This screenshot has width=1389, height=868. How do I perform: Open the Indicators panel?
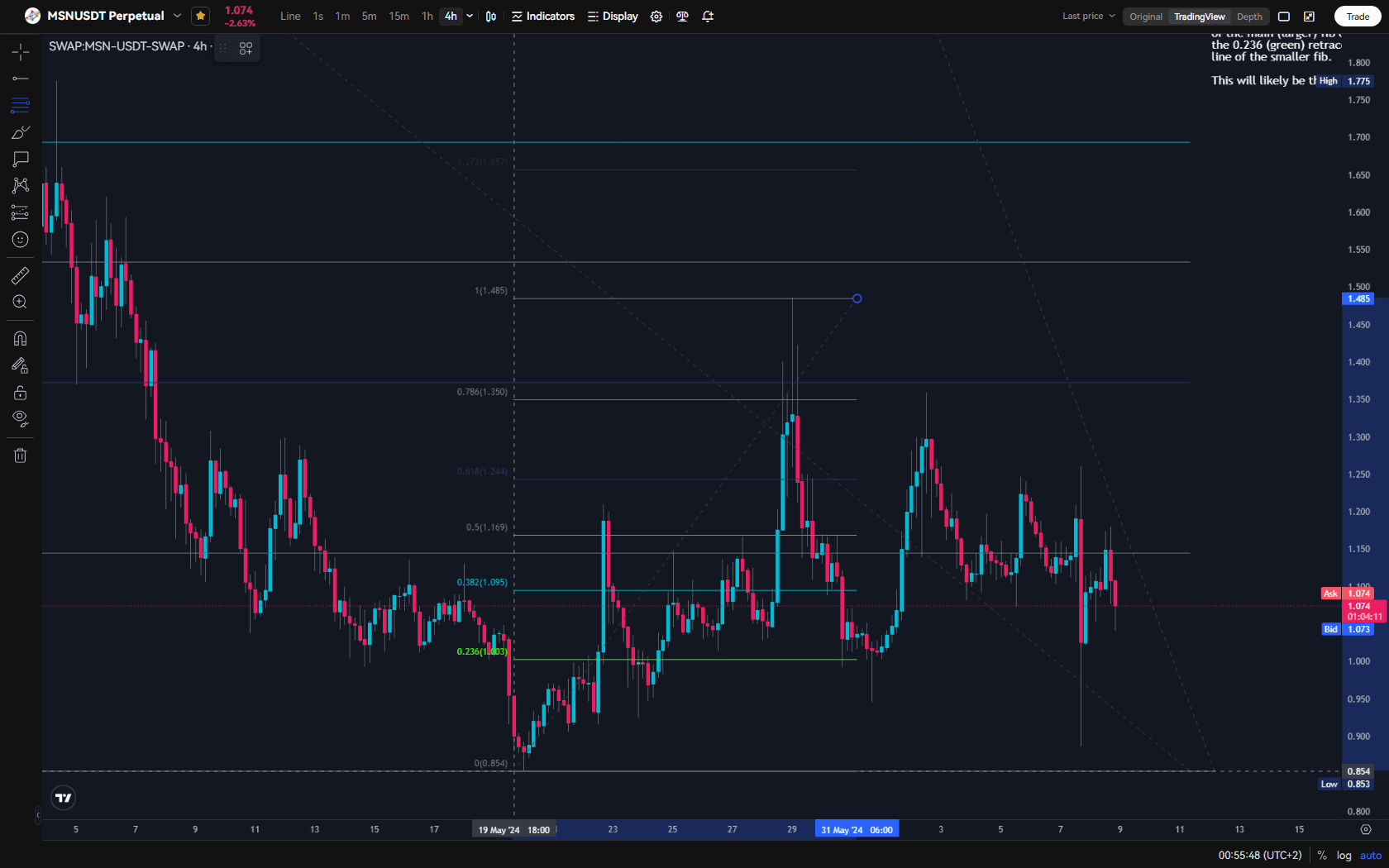(x=543, y=17)
